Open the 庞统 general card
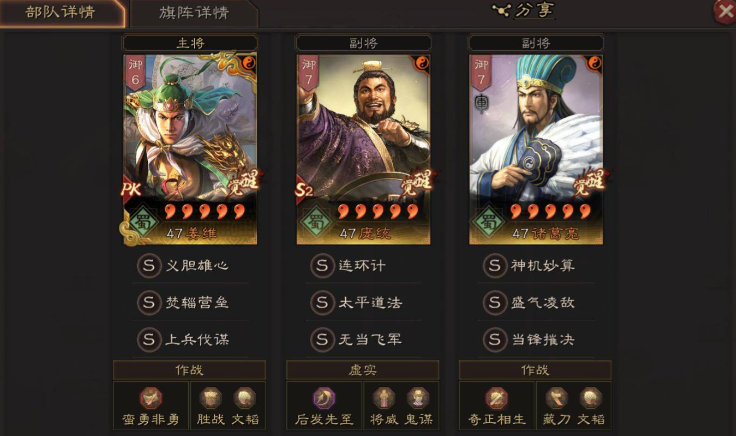Screen dimensions: 736x436 (x=363, y=150)
